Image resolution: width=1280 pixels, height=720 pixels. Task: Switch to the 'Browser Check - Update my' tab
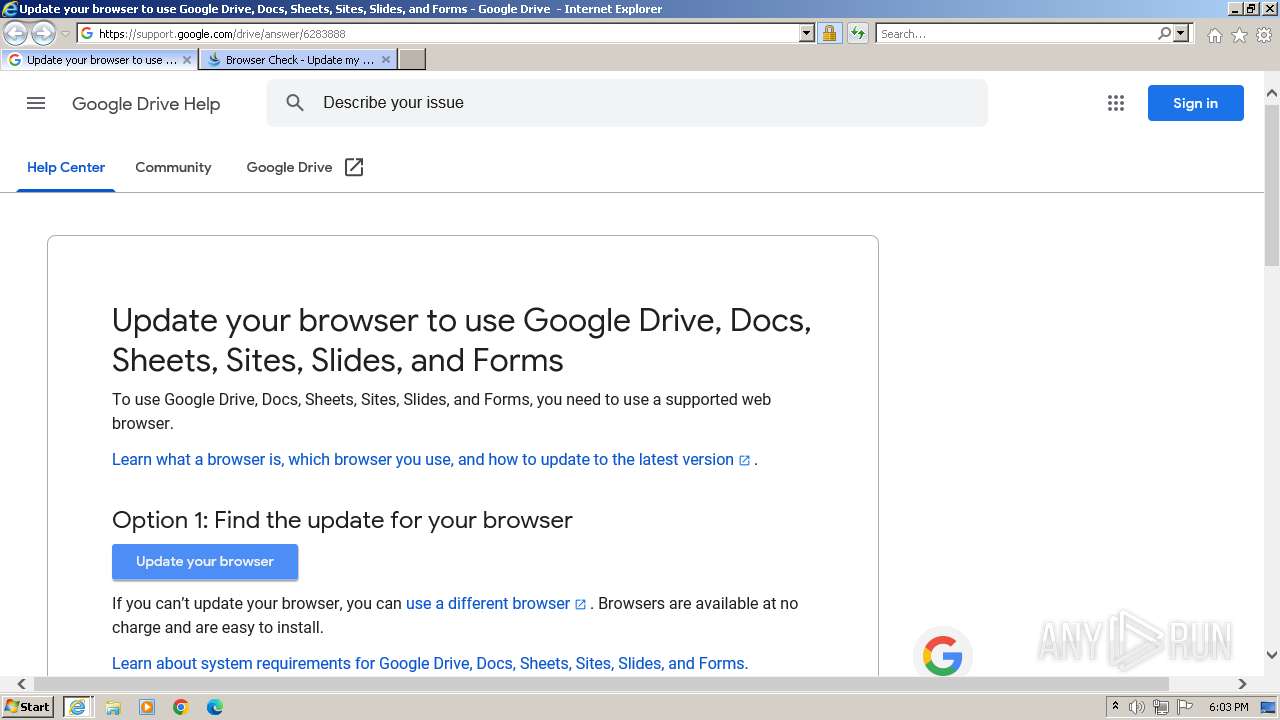(298, 60)
